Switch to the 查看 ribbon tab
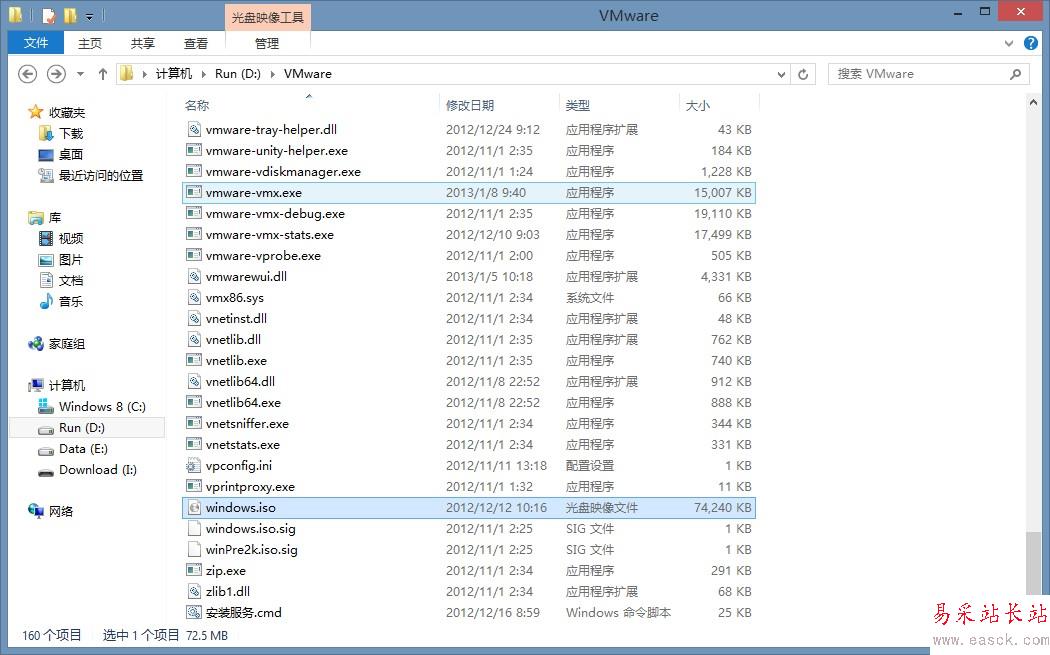 point(196,44)
